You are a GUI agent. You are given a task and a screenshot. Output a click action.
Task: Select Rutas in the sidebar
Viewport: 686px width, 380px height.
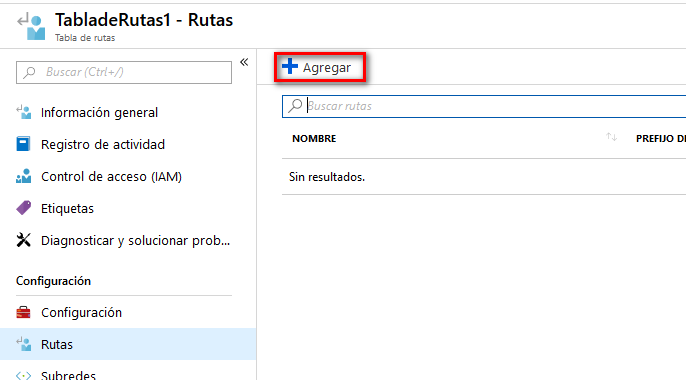coord(128,344)
